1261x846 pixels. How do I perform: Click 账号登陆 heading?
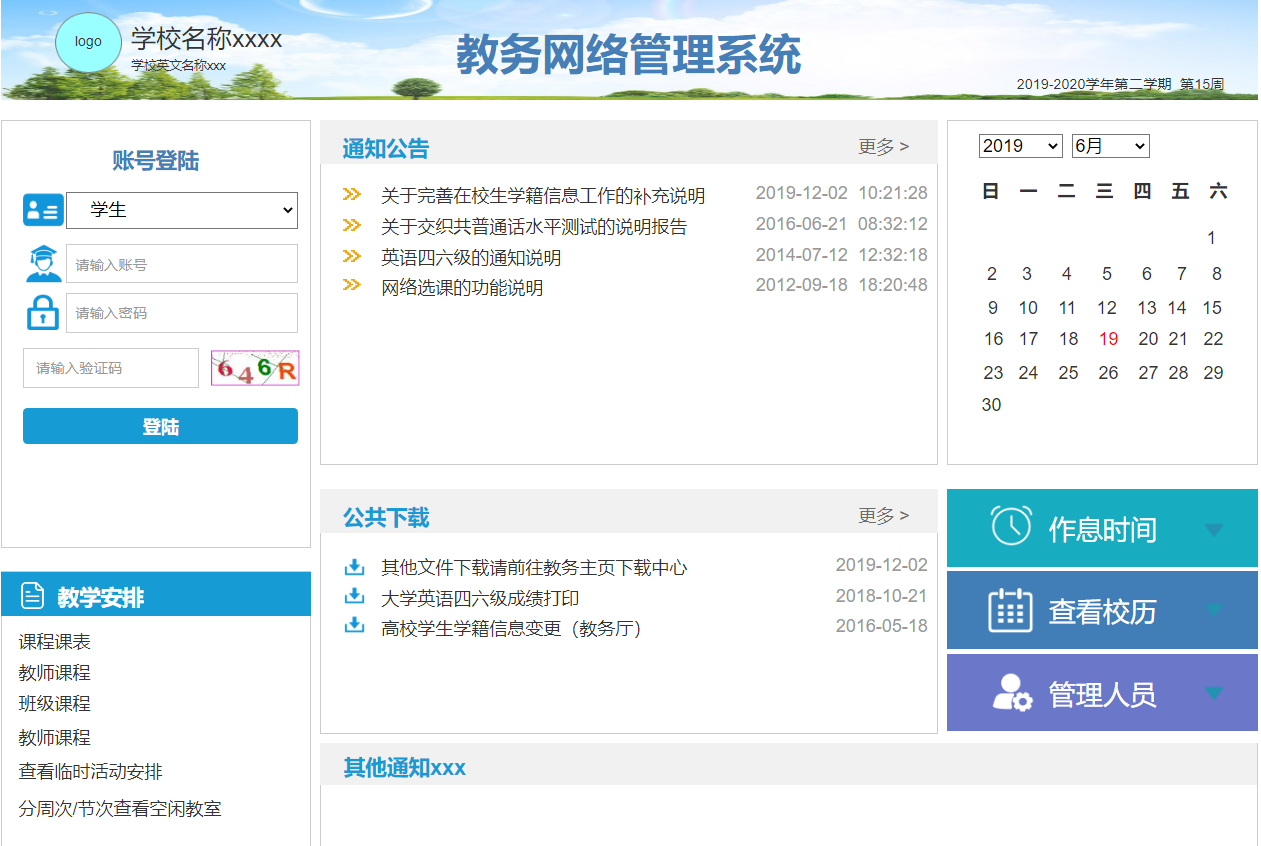[x=156, y=161]
